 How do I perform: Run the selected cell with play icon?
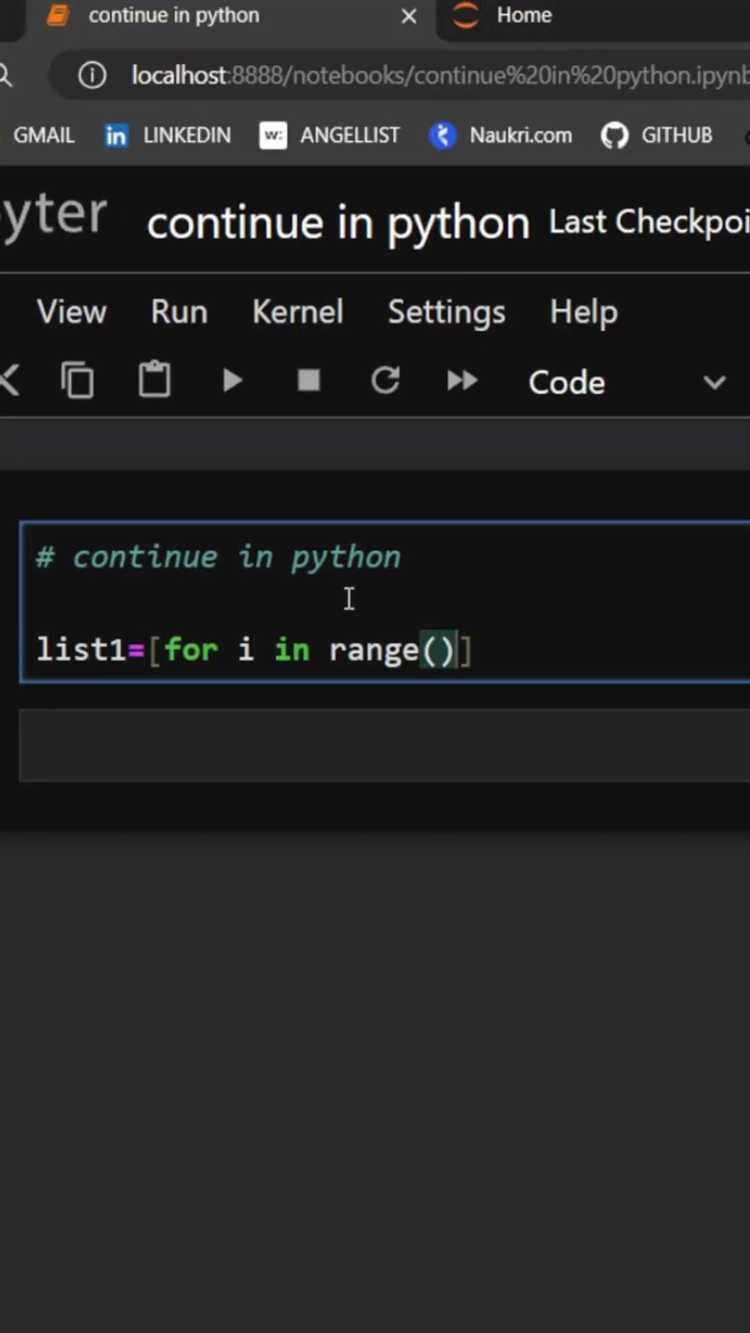[232, 381]
